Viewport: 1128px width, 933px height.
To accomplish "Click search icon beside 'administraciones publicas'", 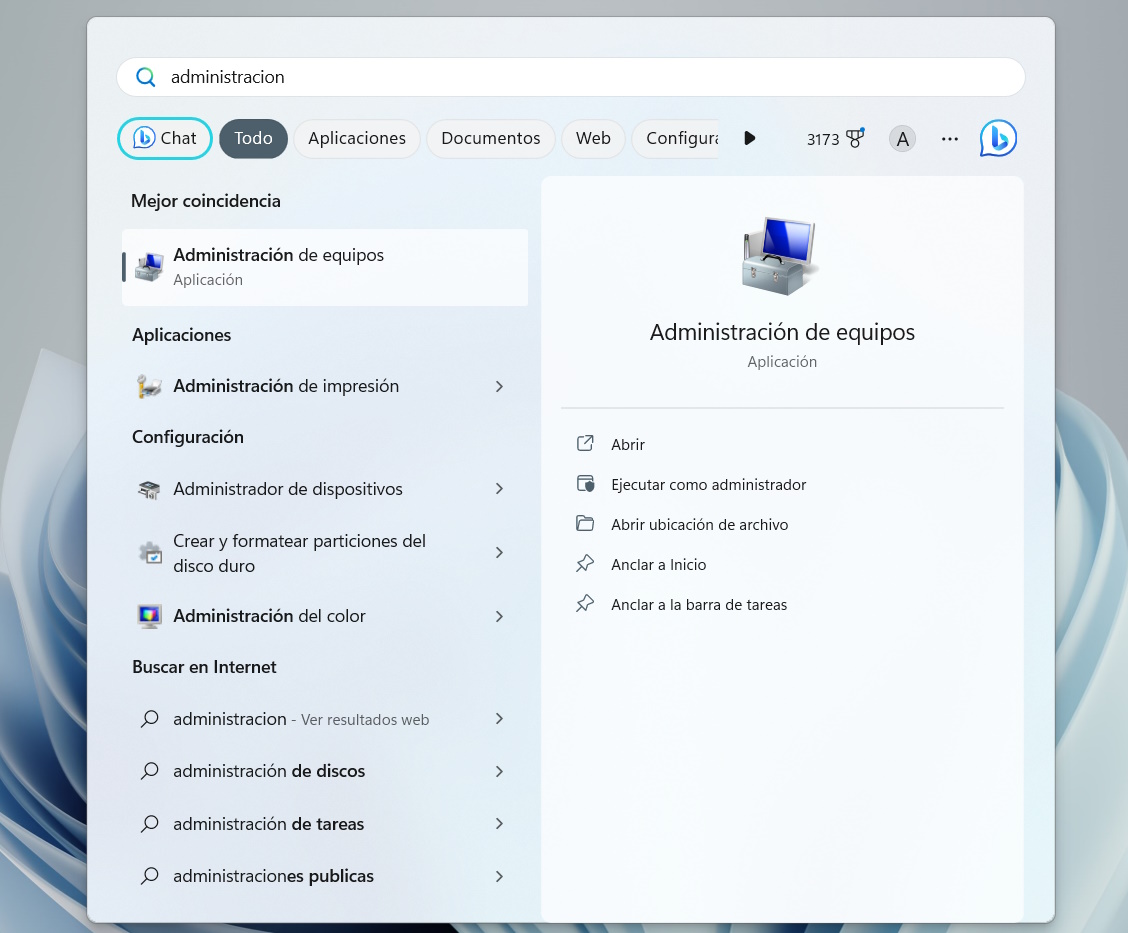I will (x=150, y=876).
